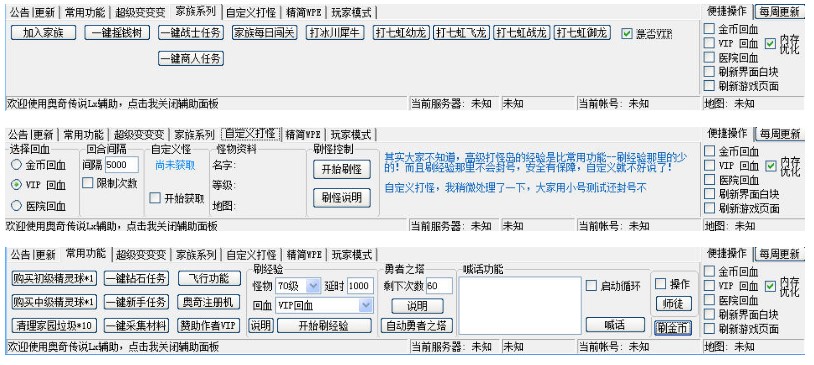Select the VIP 回血 radio under 选择回血
The image size is (814, 365).
point(17,185)
